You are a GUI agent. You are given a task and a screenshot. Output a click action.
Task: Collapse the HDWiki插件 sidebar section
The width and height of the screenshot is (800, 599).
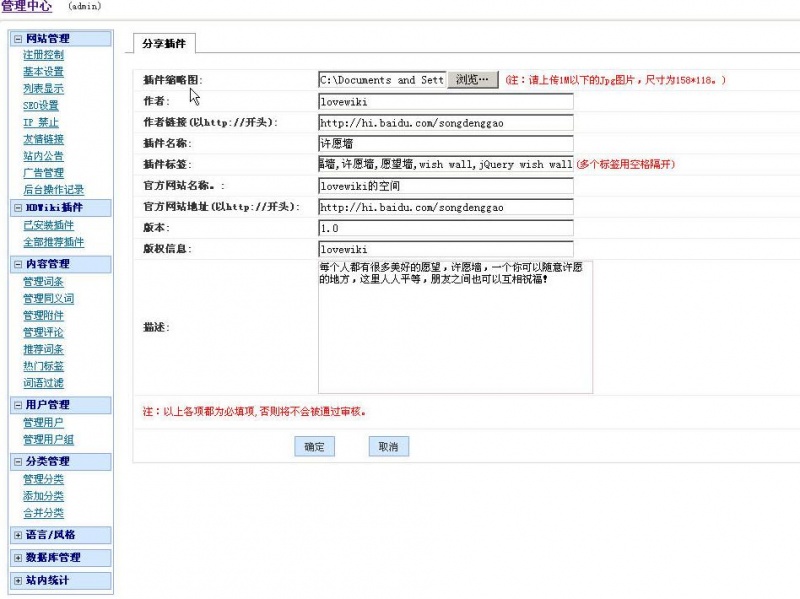coord(18,208)
